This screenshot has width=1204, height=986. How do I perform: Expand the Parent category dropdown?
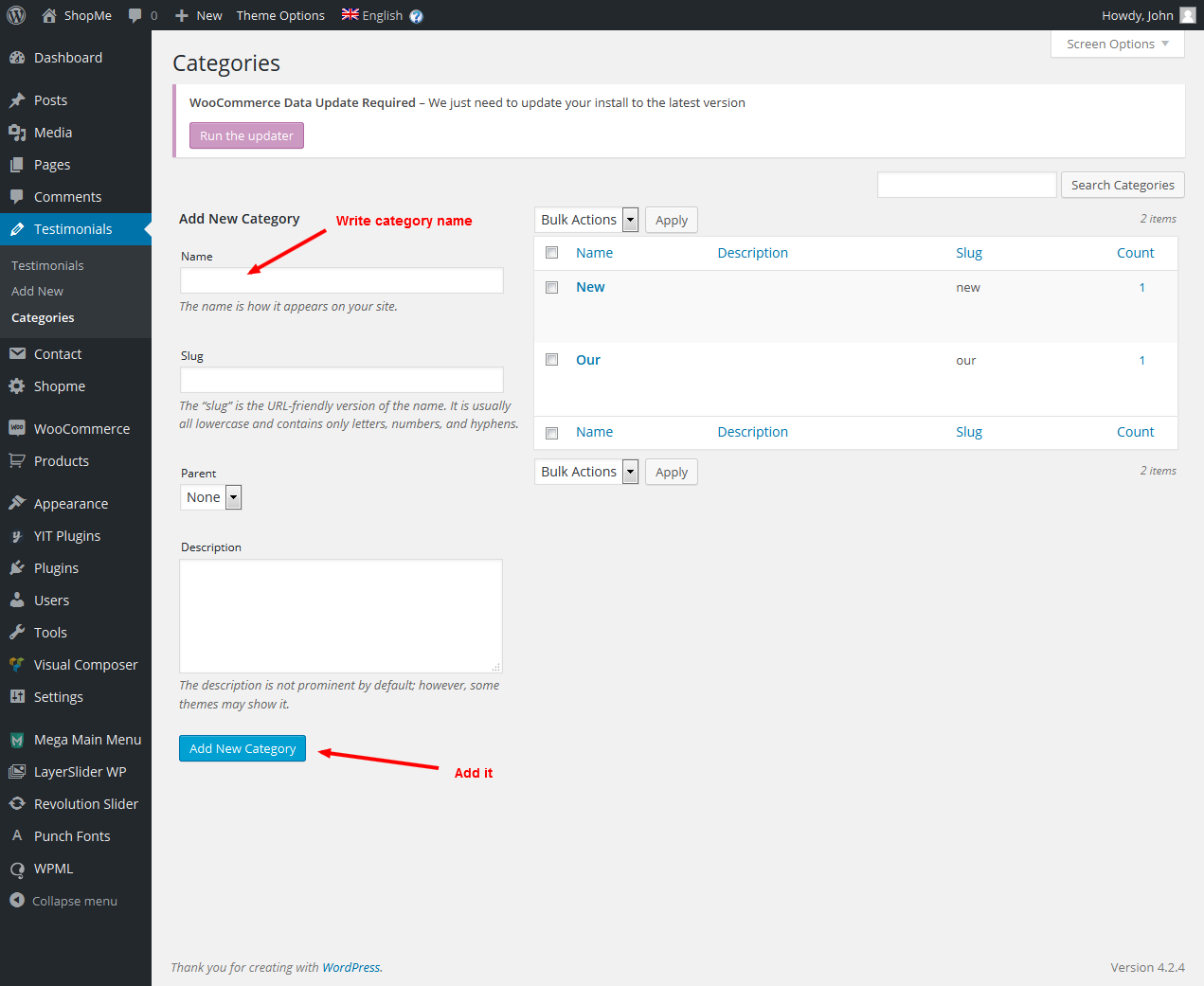[x=211, y=497]
